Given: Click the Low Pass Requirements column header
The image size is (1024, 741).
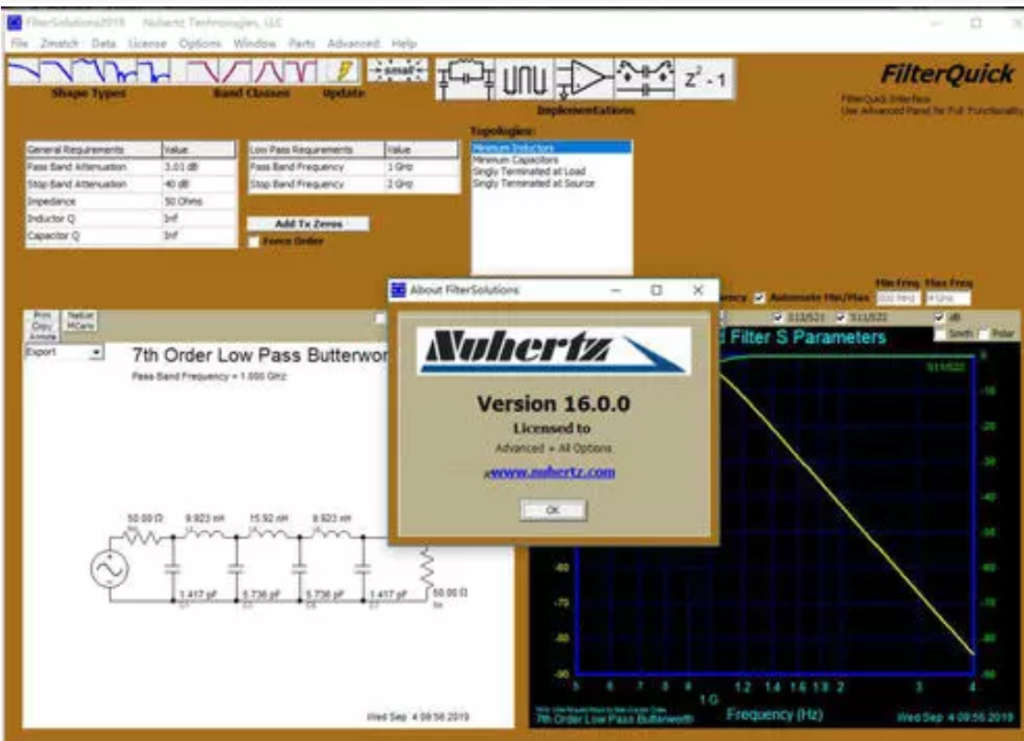Looking at the screenshot, I should coord(316,150).
